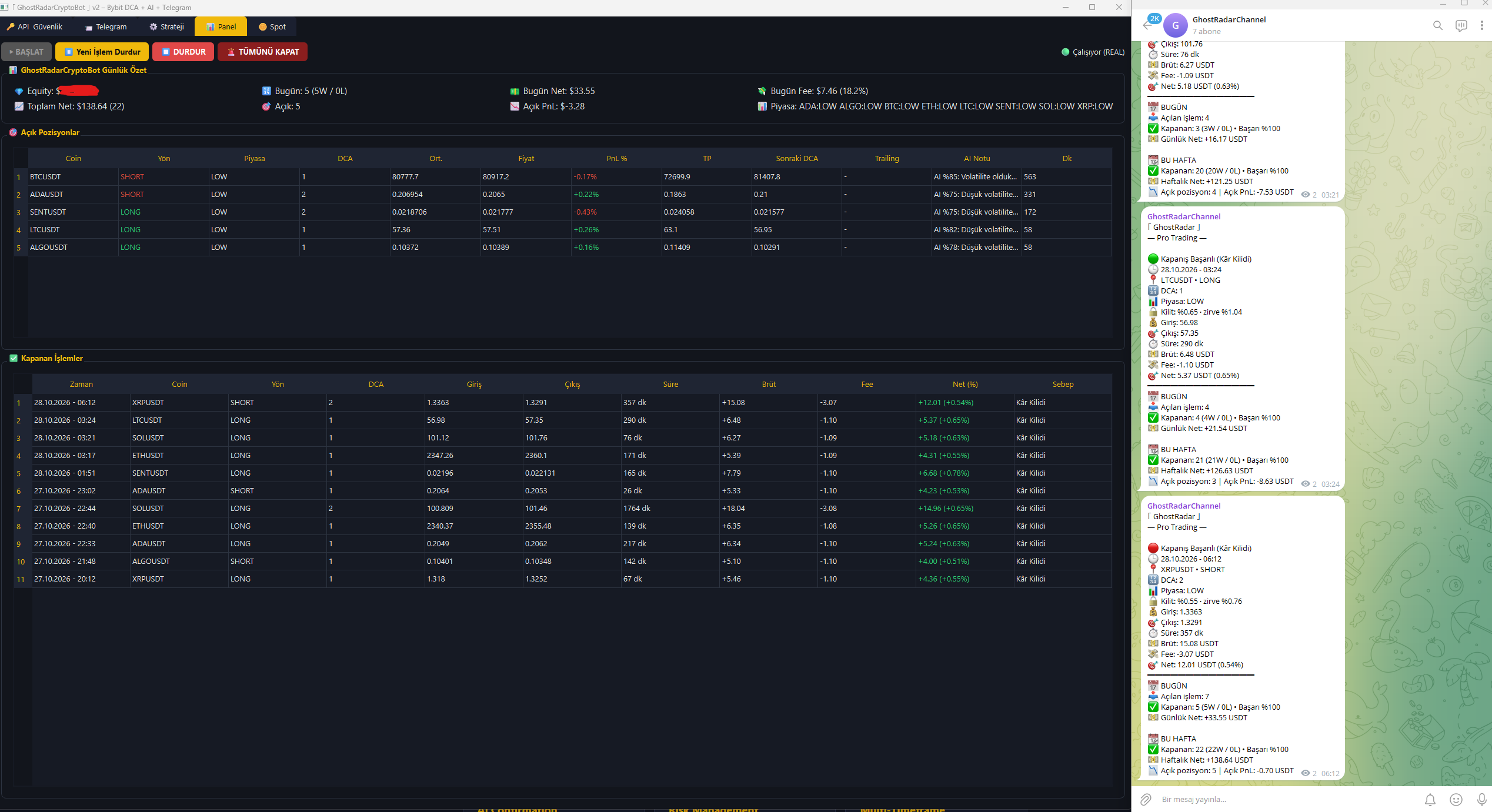Click the Yeni İşlem Durdur button
Viewport: 1492px width, 812px height.
[102, 52]
